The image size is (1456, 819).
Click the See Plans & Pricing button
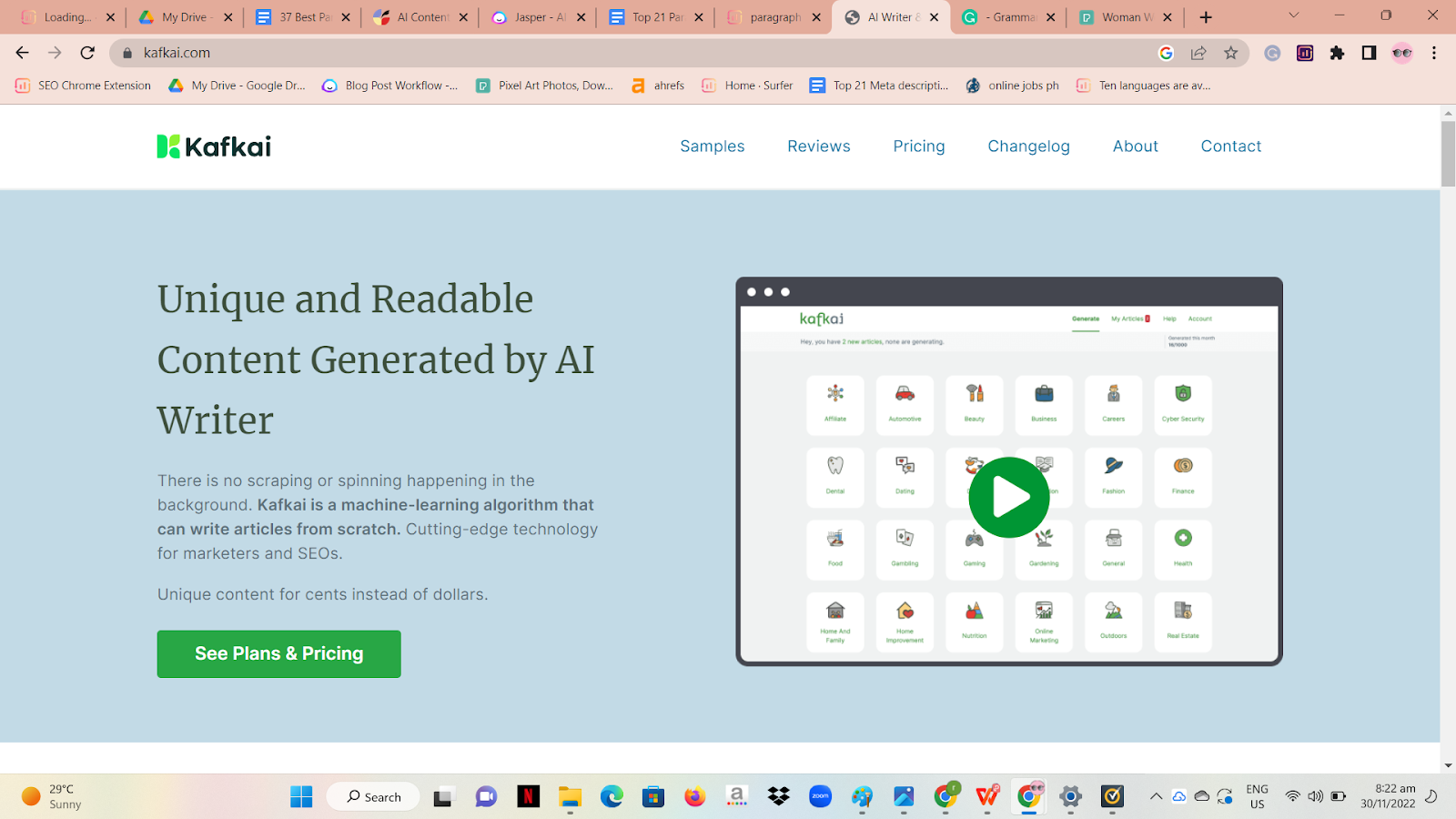279,653
